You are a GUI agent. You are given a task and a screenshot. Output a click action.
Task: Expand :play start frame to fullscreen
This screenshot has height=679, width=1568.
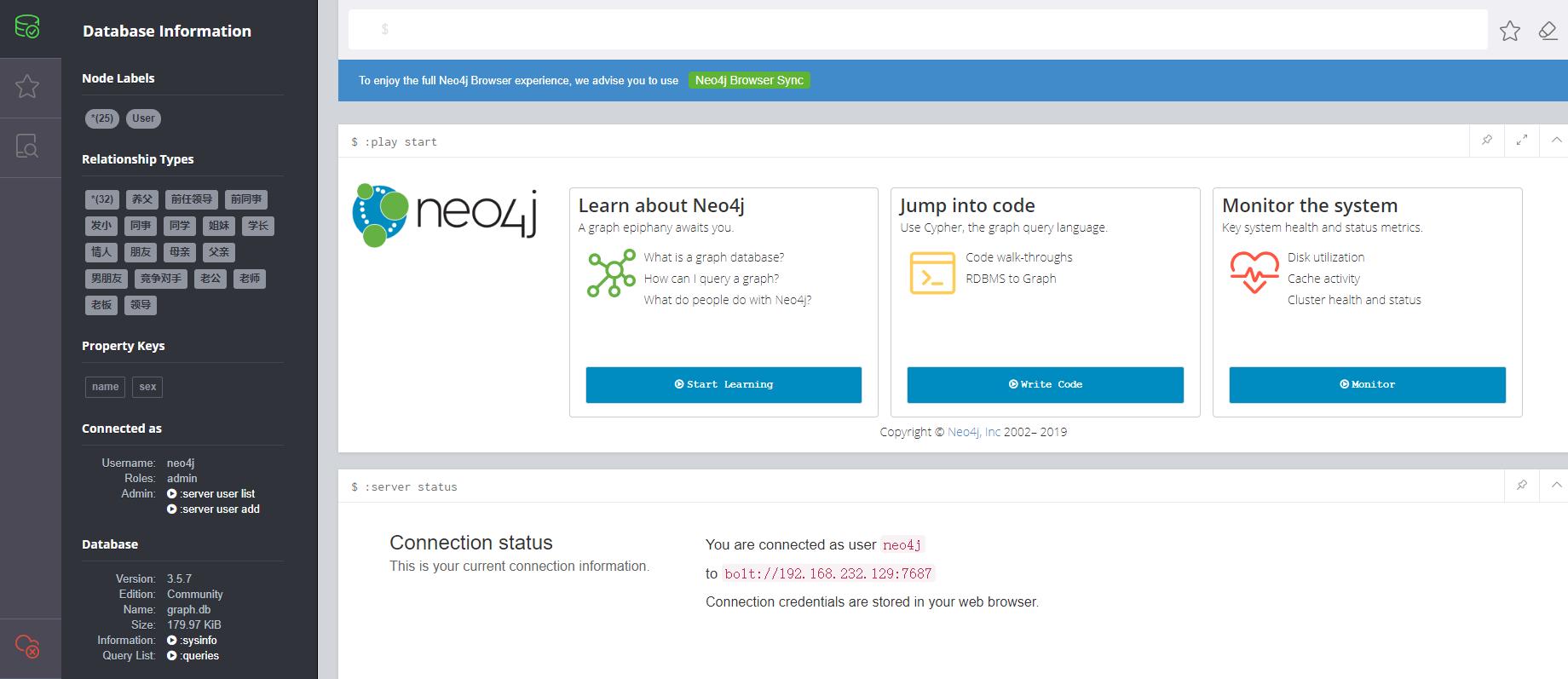[x=1522, y=141]
